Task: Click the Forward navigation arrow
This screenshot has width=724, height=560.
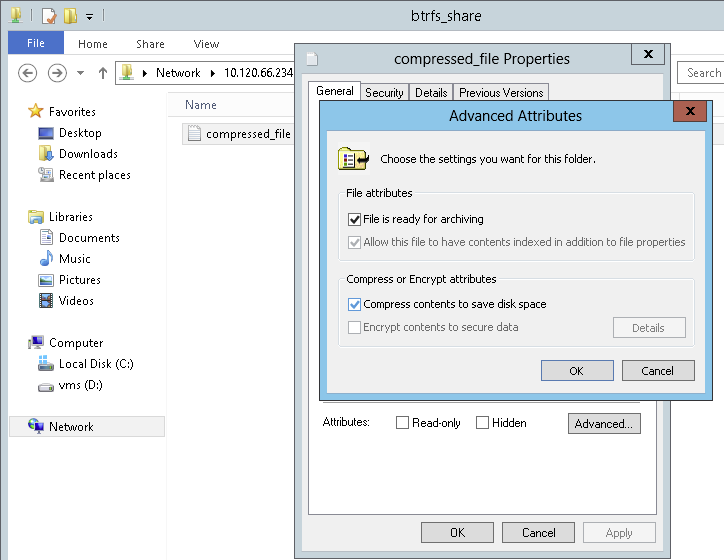Action: point(57,73)
